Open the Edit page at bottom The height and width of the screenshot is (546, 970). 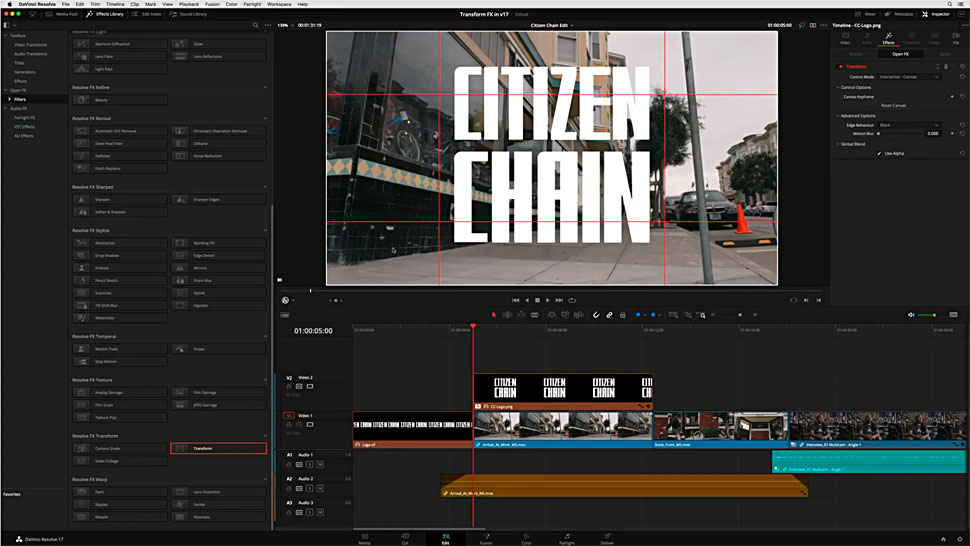pos(445,539)
